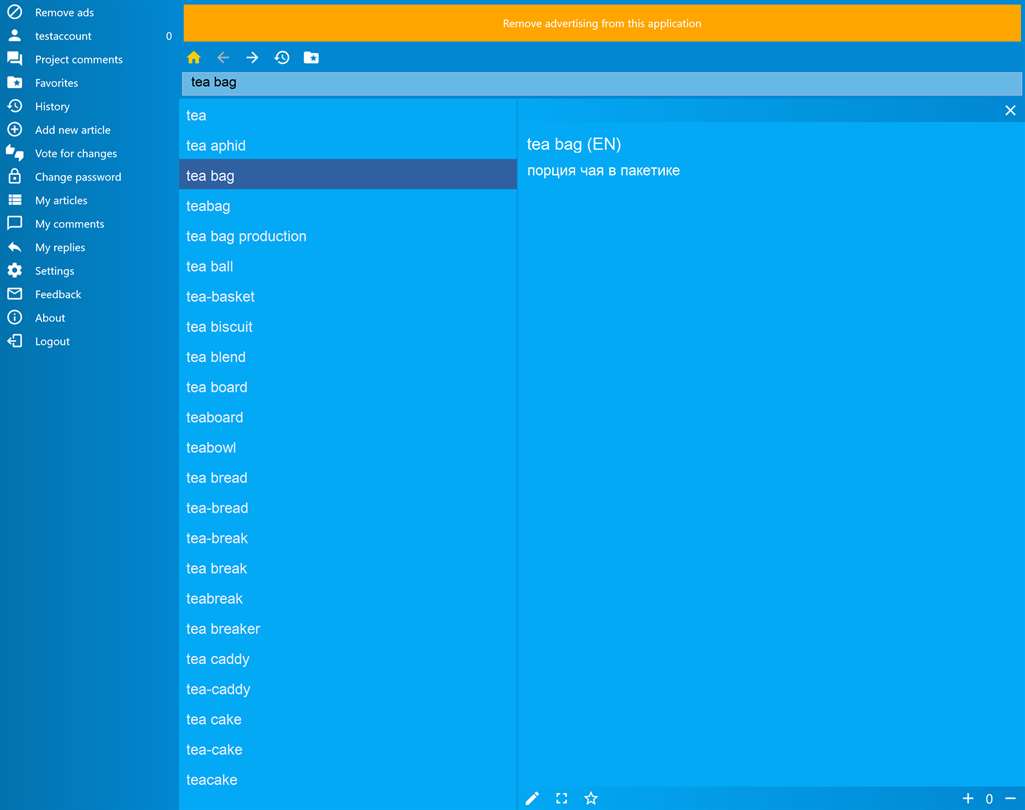
Task: Navigate back with the left arrow
Action: tap(223, 58)
